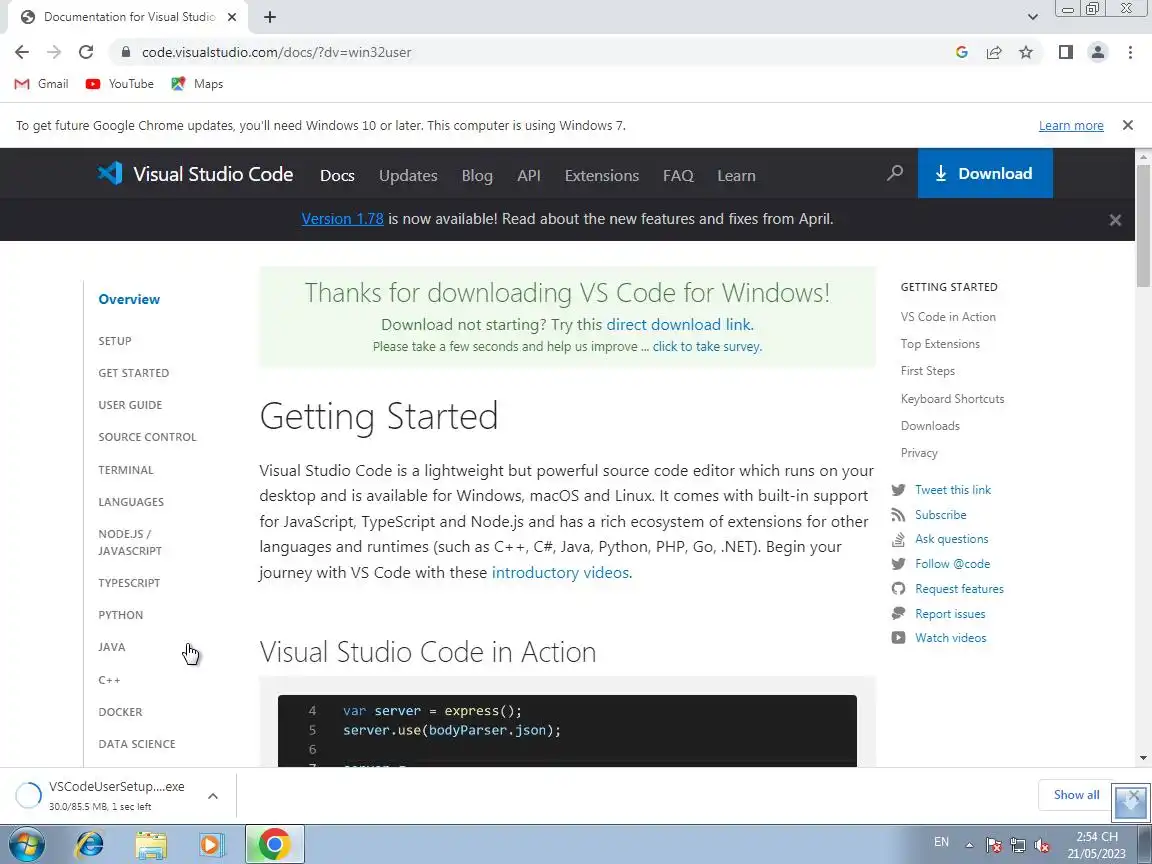This screenshot has width=1152, height=864.
Task: Open the Docs navigation item
Action: coord(337,176)
